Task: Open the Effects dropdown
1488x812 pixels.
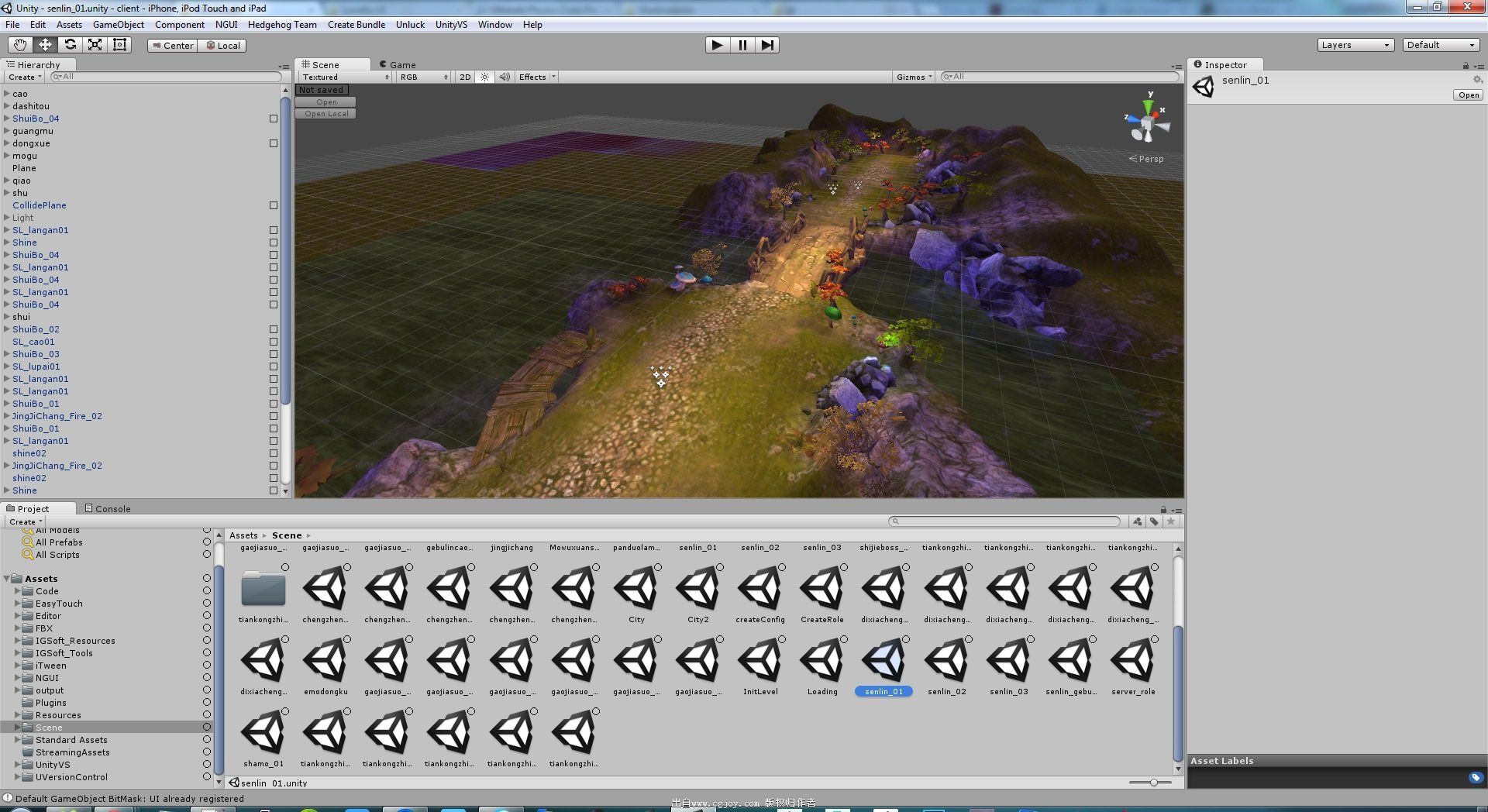Action: point(536,77)
